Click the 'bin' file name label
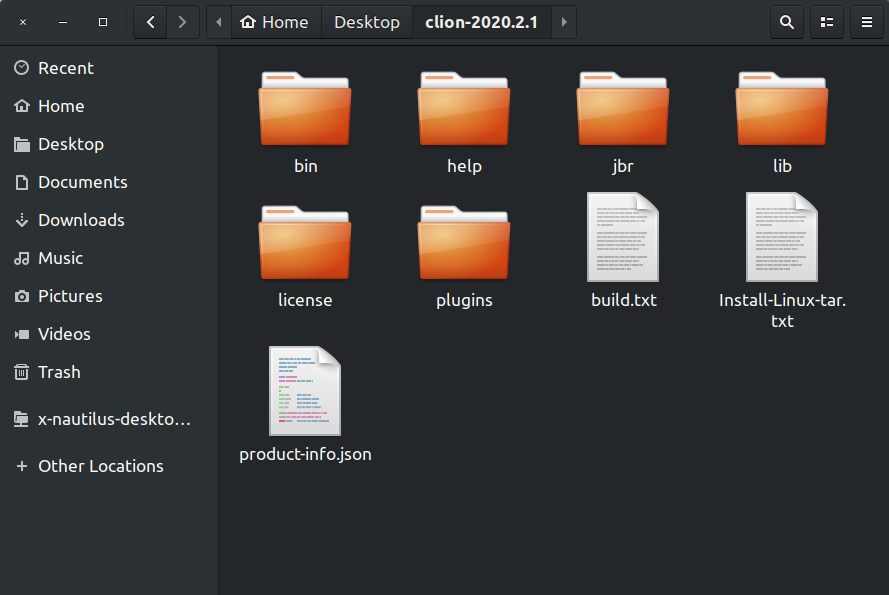 (306, 166)
